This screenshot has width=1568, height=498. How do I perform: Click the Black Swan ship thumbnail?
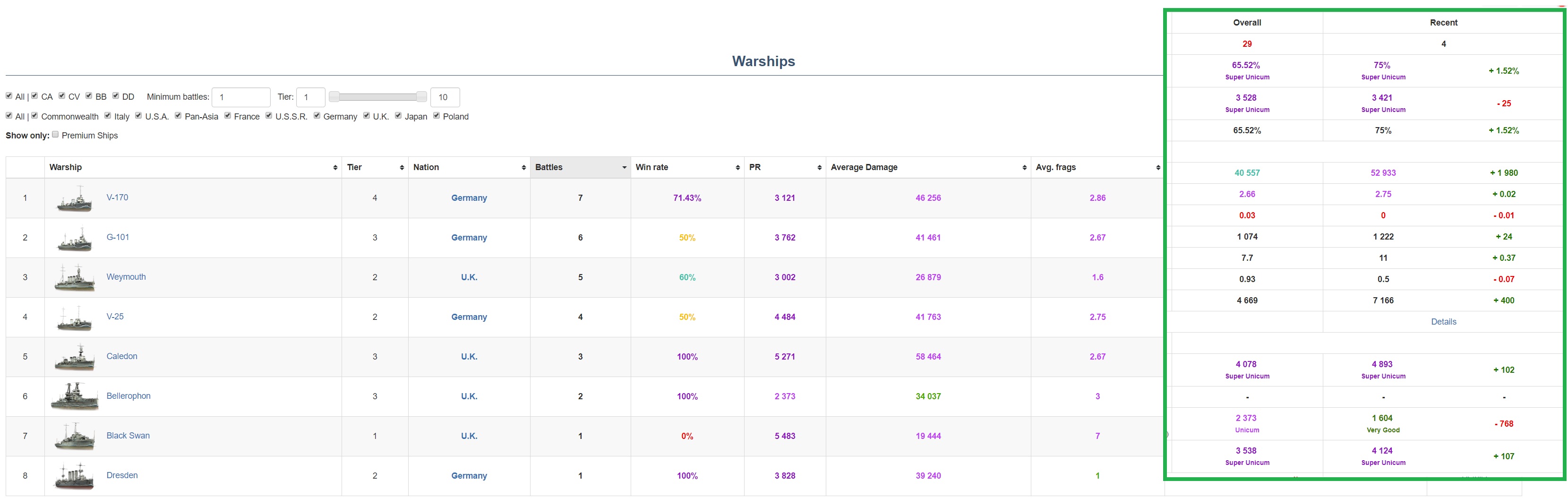point(74,436)
